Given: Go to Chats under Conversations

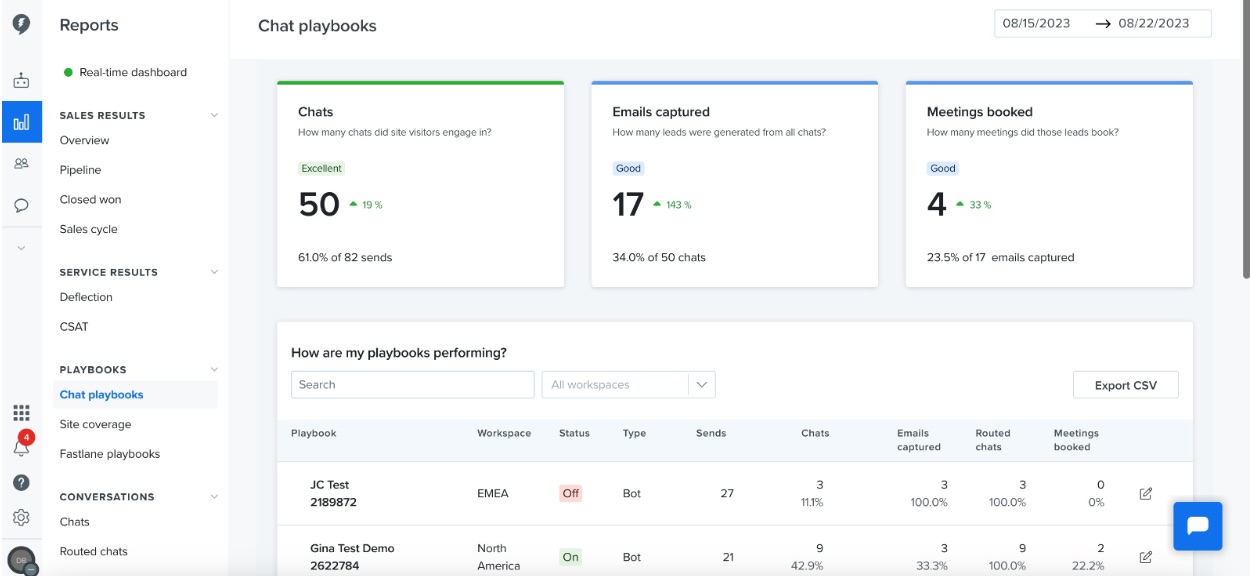Looking at the screenshot, I should [75, 521].
